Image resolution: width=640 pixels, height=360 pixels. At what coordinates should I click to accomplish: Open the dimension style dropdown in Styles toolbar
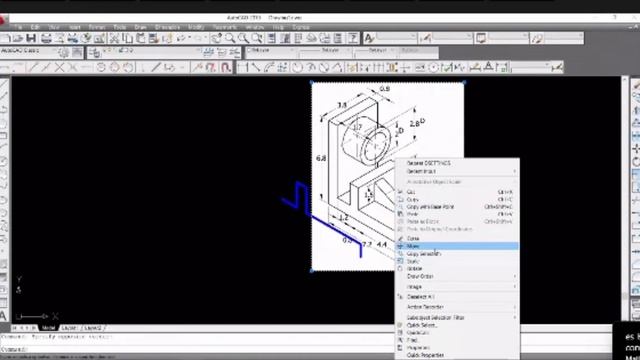pyautogui.click(x=453, y=38)
